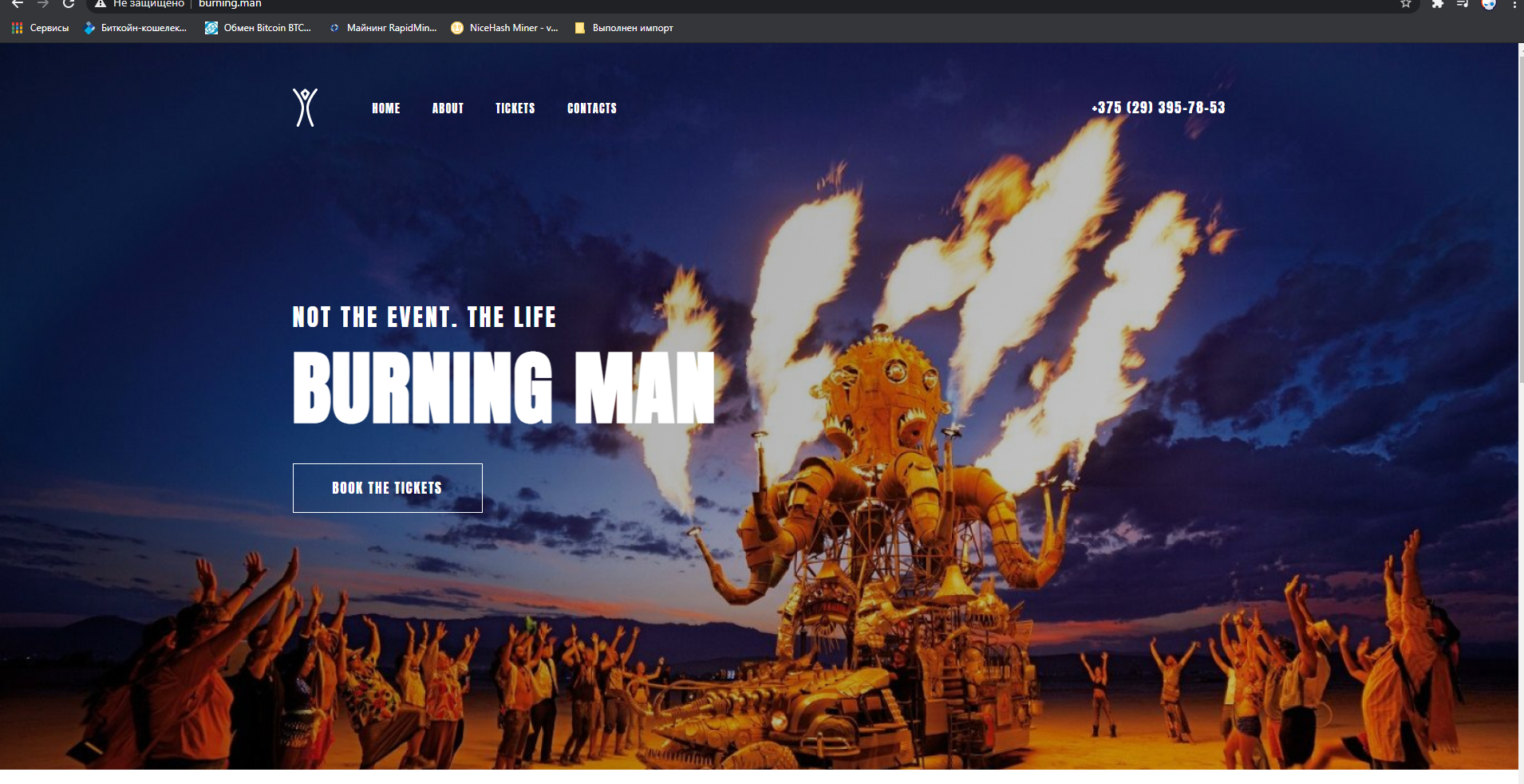Click the phone number +375 (29) 395-78-53
The image size is (1524, 784).
1159,108
